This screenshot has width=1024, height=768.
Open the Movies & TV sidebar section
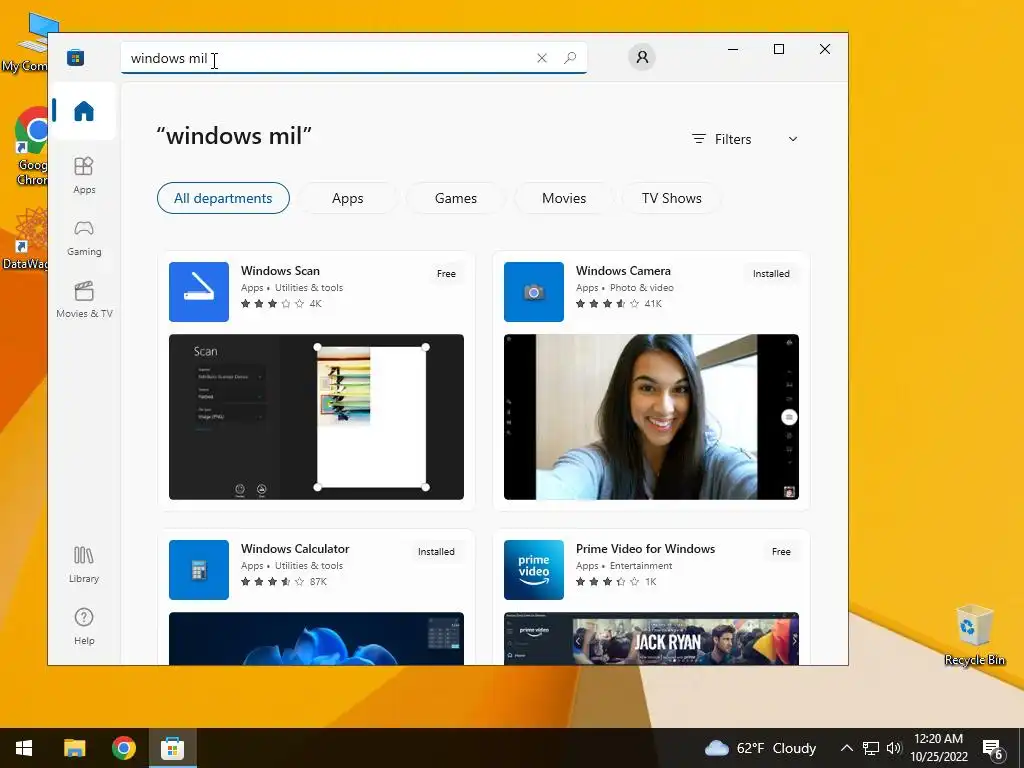pos(84,300)
